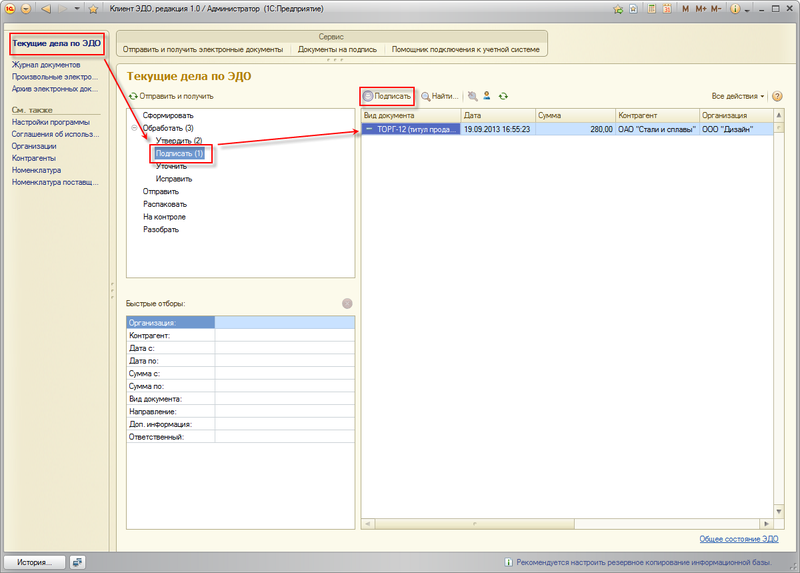The width and height of the screenshot is (800, 573).
Task: Sort by Дата column header
Action: [498, 115]
